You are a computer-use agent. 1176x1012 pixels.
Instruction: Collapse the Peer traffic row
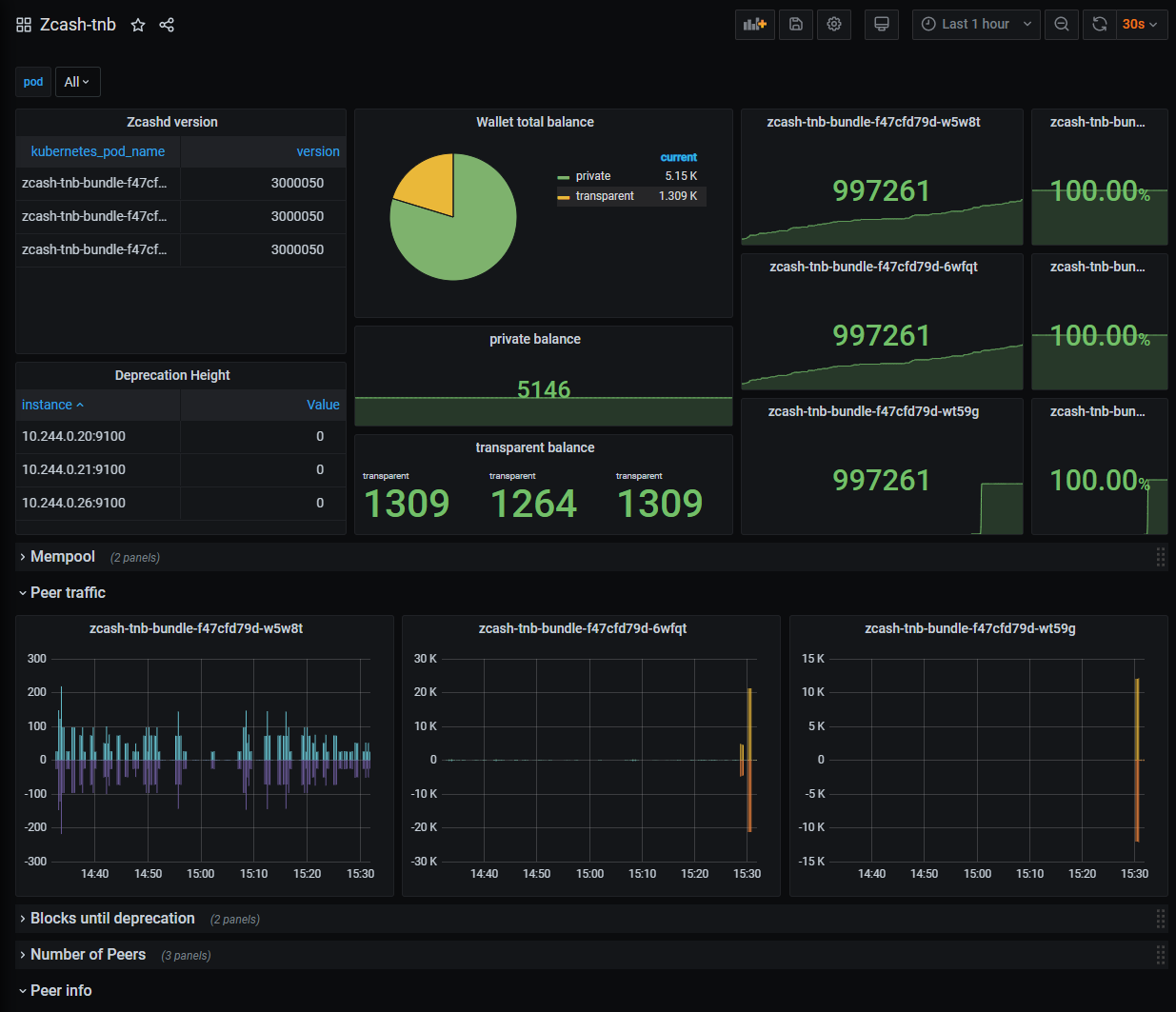click(68, 593)
